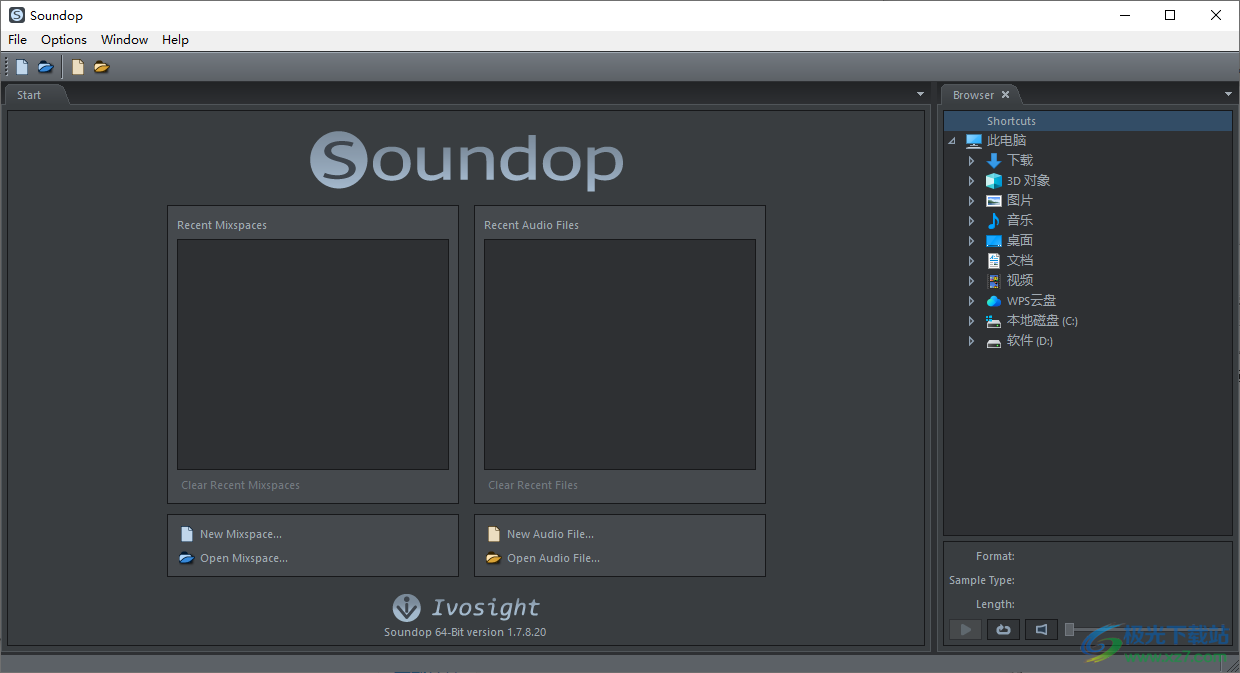
Task: Click the 3D 对象 cube icon
Action: point(993,181)
